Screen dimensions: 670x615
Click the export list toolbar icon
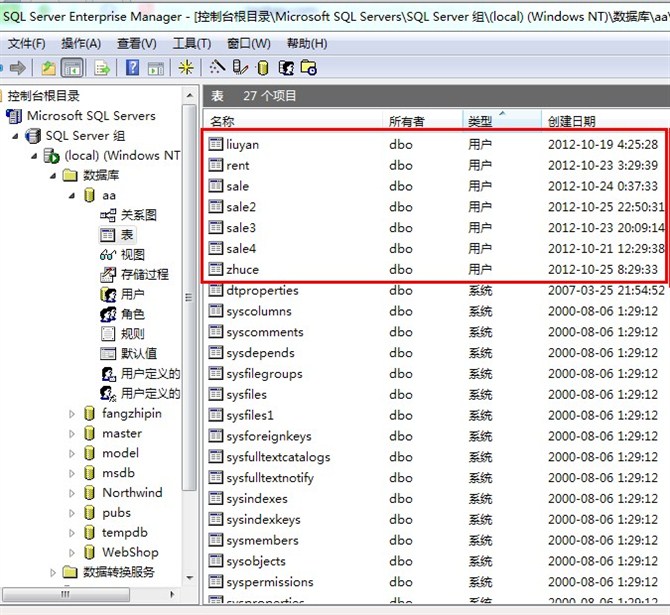tap(102, 68)
